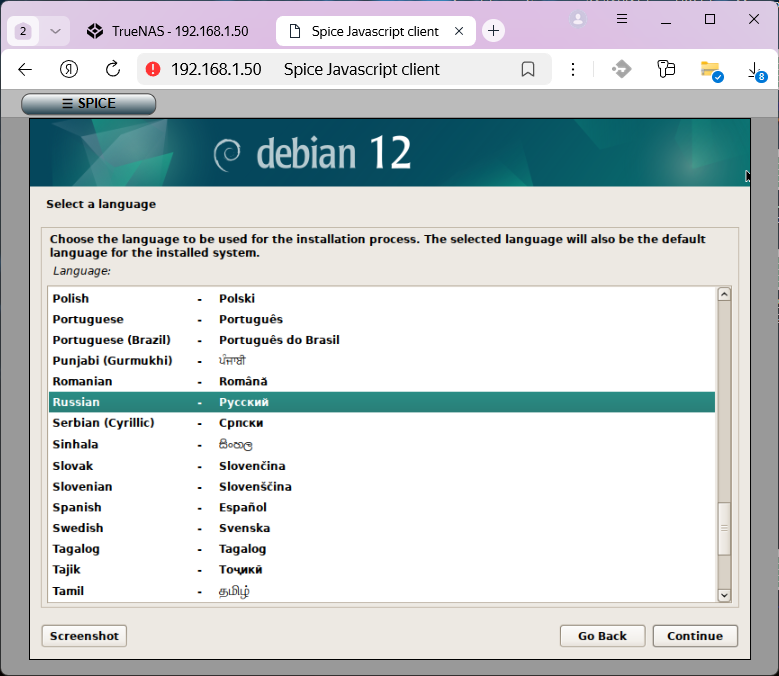This screenshot has height=676, width=779.
Task: Open the downloads icon with badge 8
Action: (757, 71)
